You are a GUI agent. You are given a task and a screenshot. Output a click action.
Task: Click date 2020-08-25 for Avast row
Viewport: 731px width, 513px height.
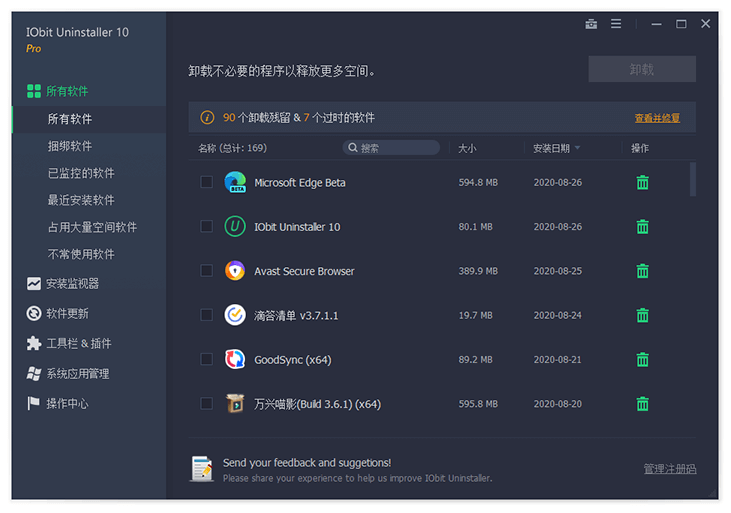coord(558,271)
